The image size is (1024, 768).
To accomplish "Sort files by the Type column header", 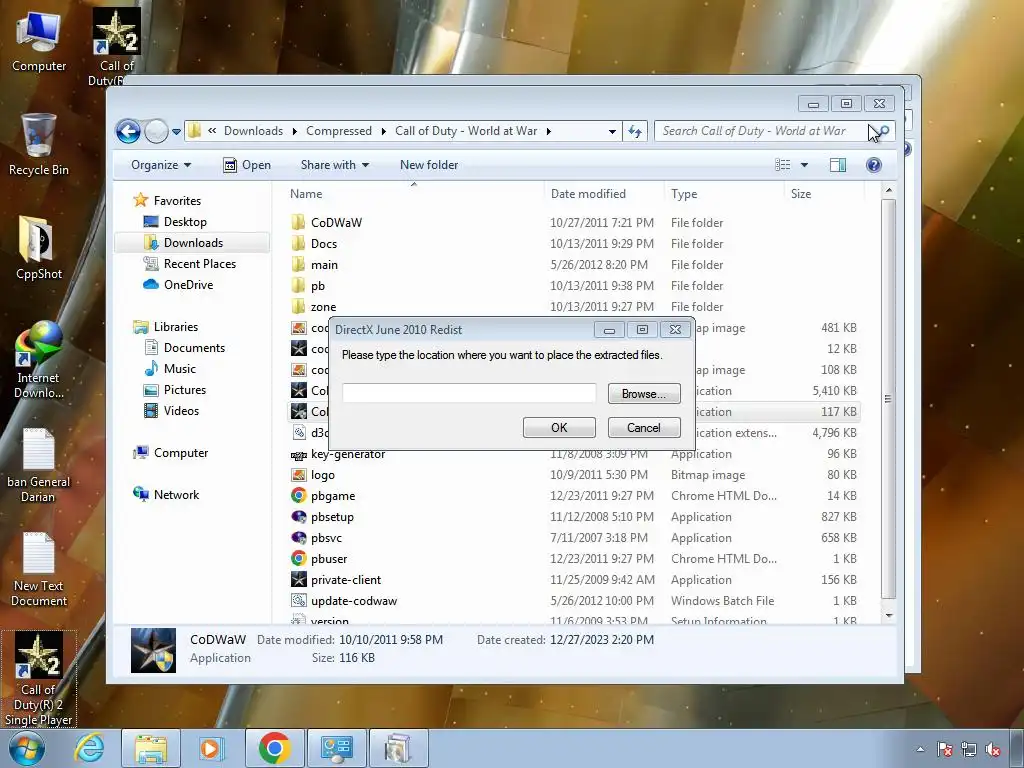I will coord(684,194).
